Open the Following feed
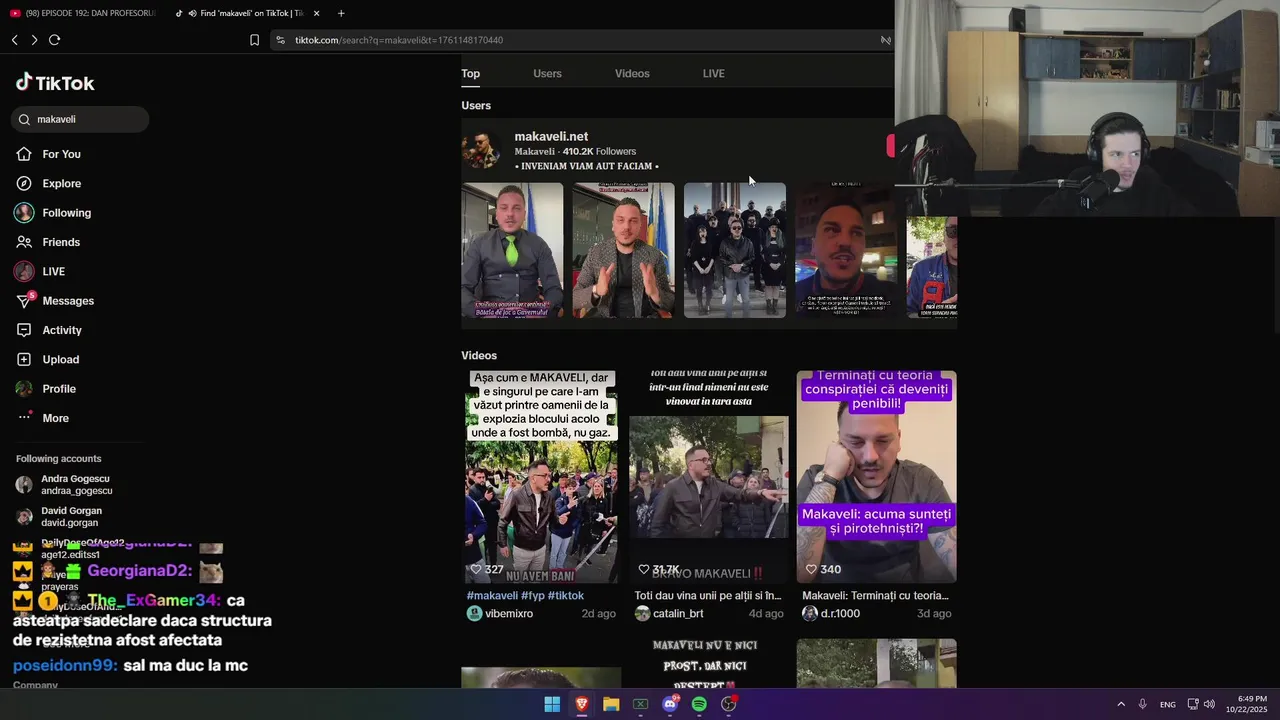This screenshot has width=1280, height=720. click(x=66, y=213)
